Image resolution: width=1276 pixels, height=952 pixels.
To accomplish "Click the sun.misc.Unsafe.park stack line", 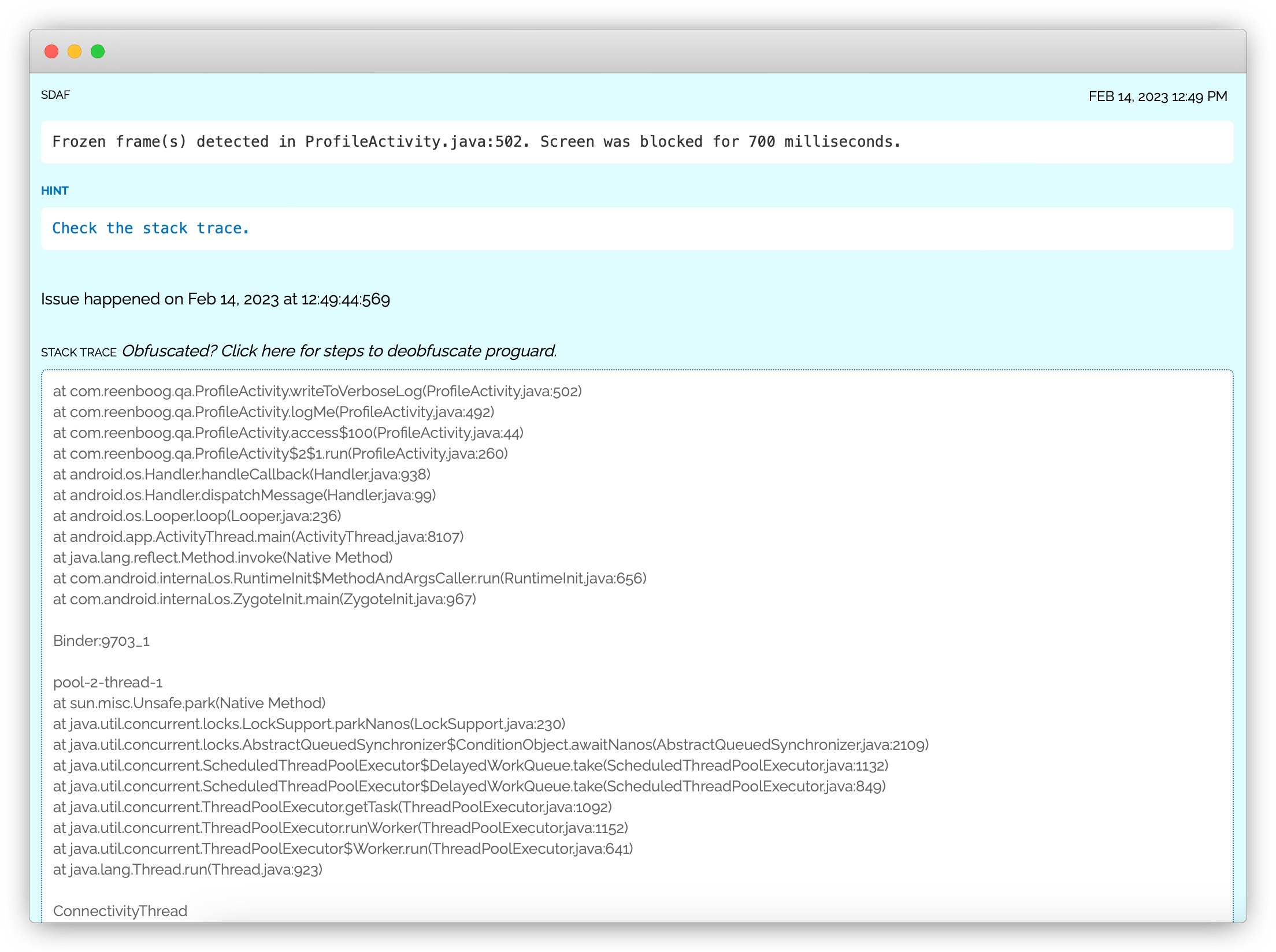I will (189, 703).
